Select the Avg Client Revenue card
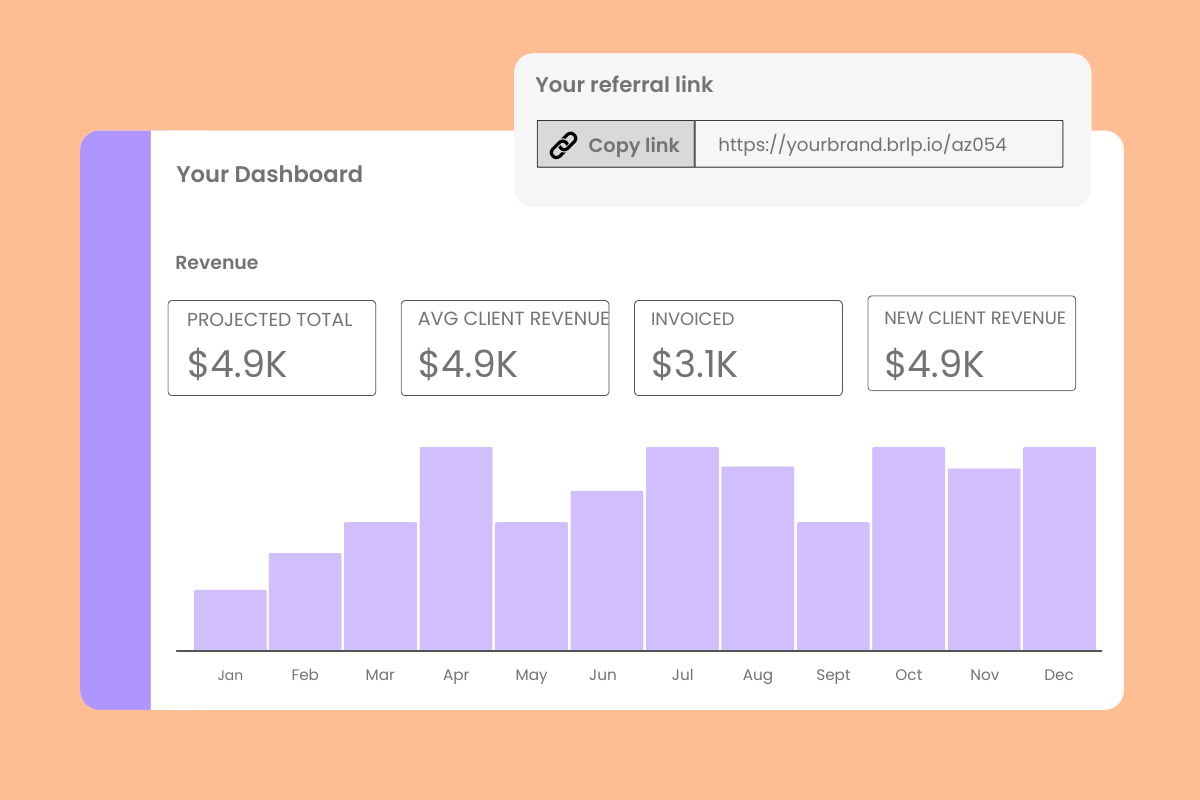 click(x=505, y=348)
